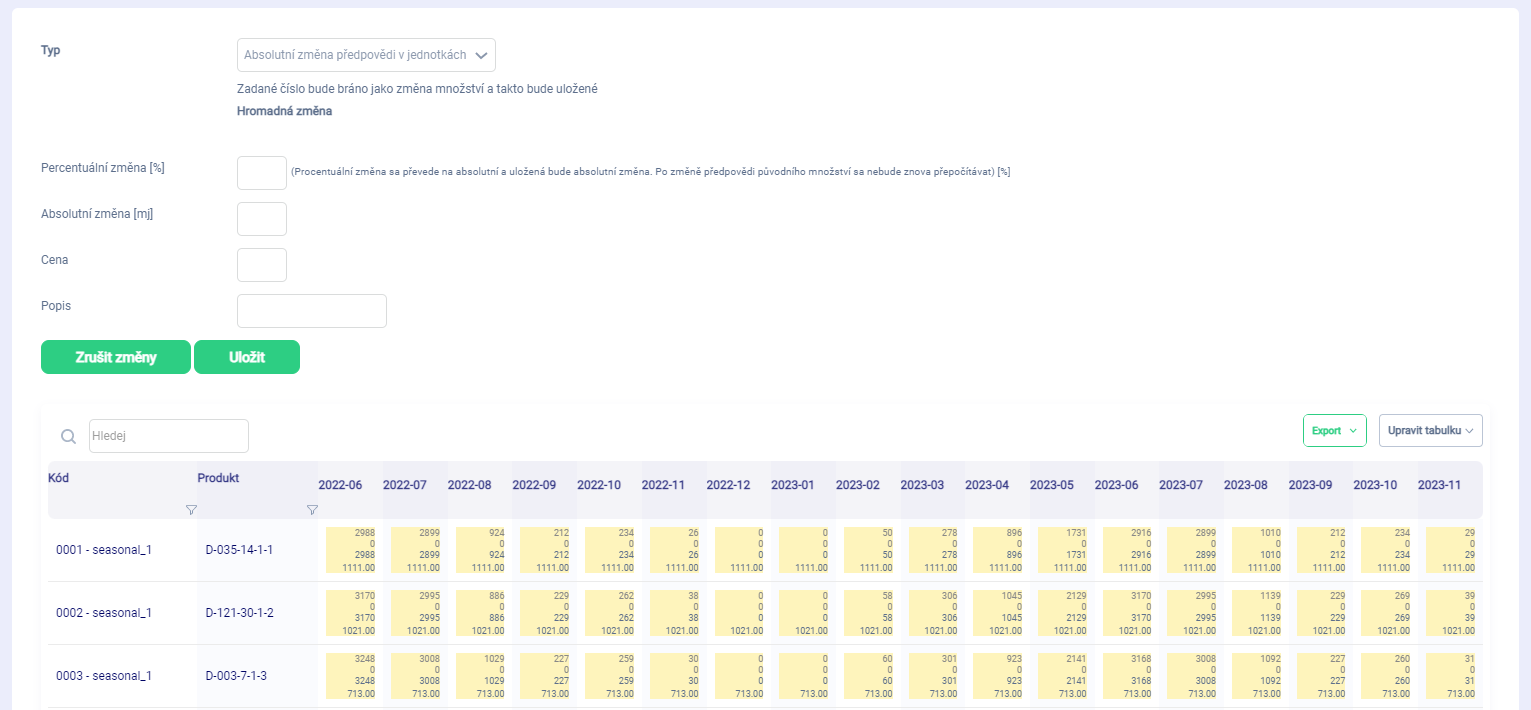The width and height of the screenshot is (1531, 710).
Task: Click into the Popis text field
Action: pyautogui.click(x=312, y=311)
